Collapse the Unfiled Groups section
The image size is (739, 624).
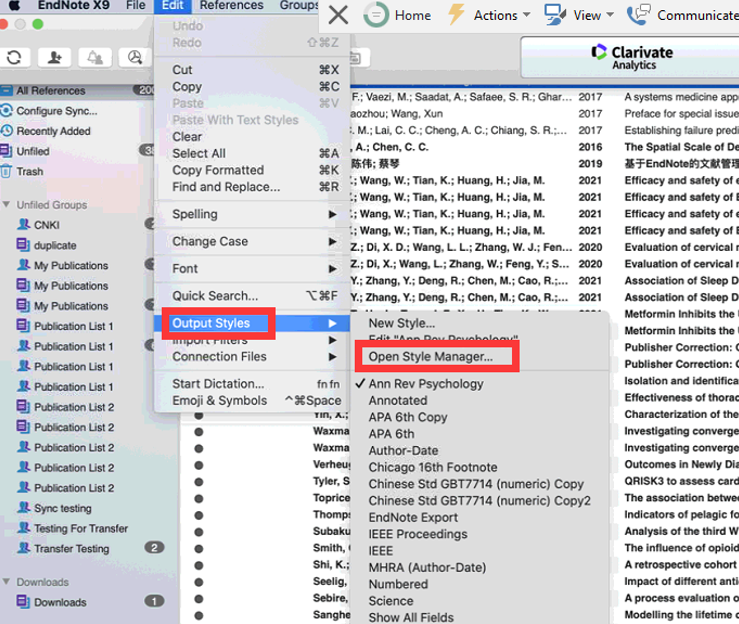coord(6,205)
